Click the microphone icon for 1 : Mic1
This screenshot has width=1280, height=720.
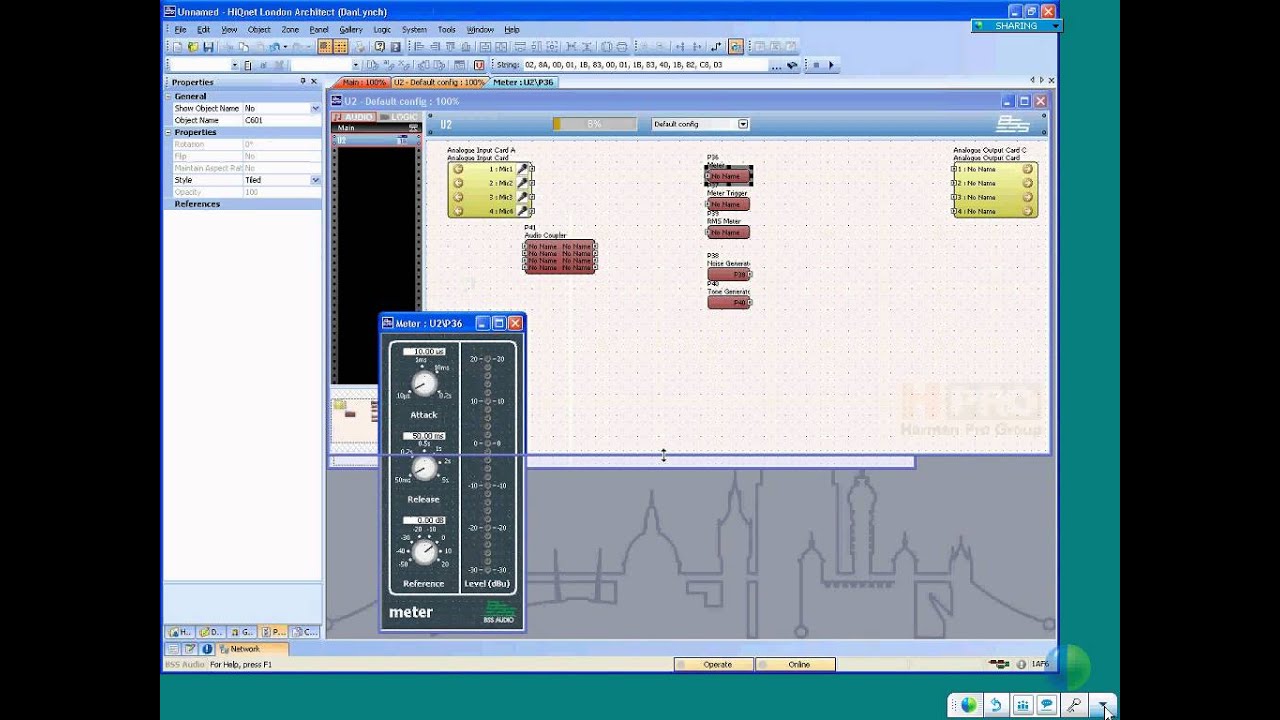point(523,169)
